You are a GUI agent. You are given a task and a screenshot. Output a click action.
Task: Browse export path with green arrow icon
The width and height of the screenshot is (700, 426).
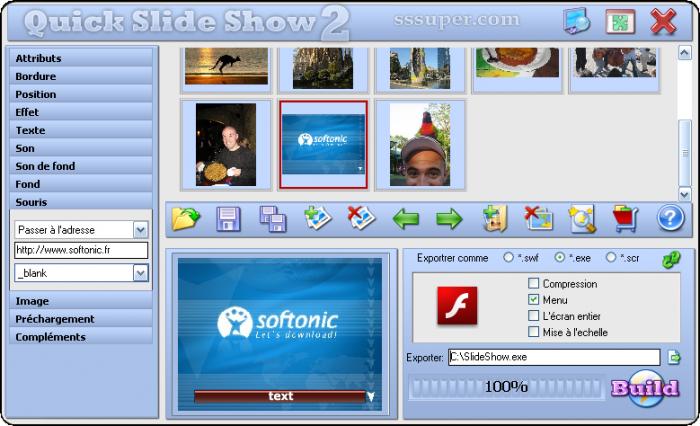click(x=674, y=357)
